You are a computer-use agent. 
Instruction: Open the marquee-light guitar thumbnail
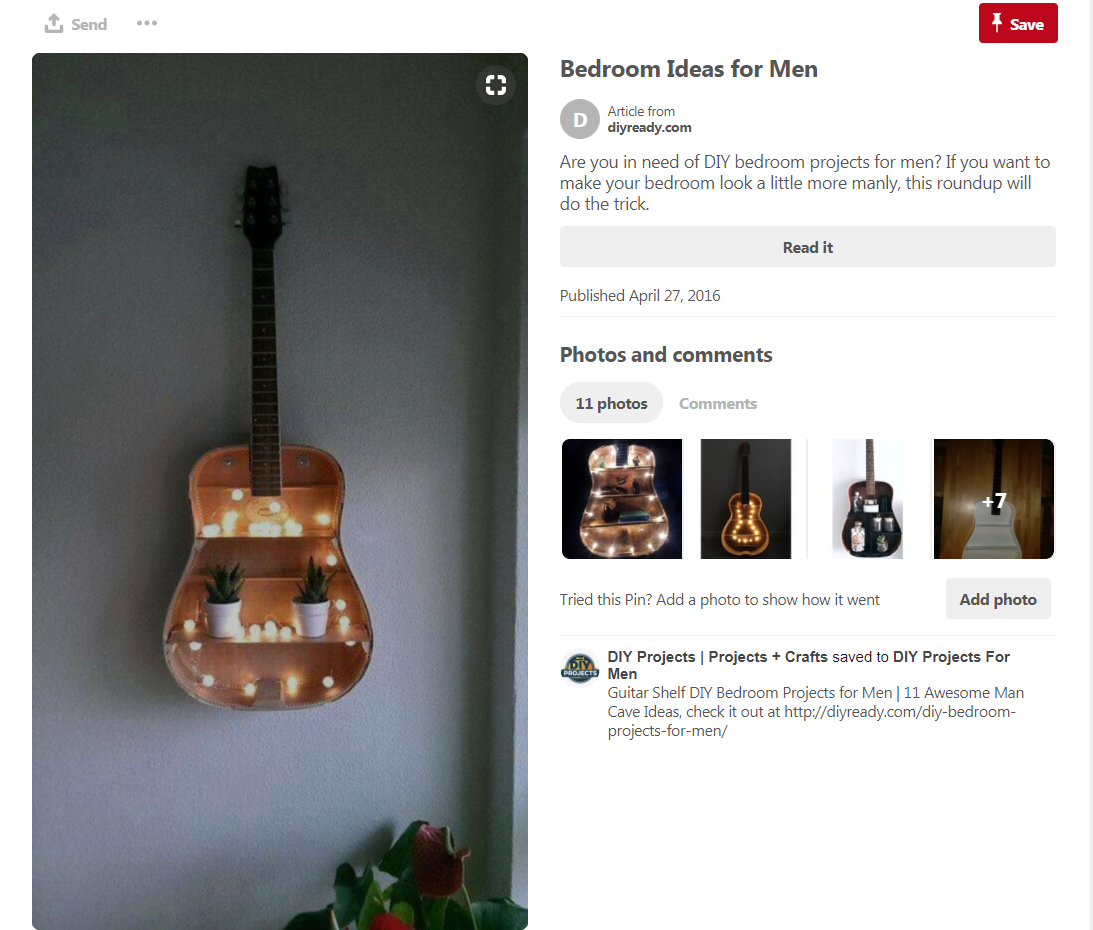[745, 498]
